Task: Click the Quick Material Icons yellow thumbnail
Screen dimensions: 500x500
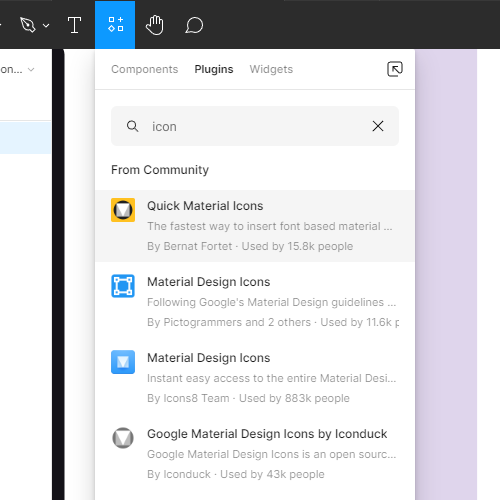Action: pos(123,210)
